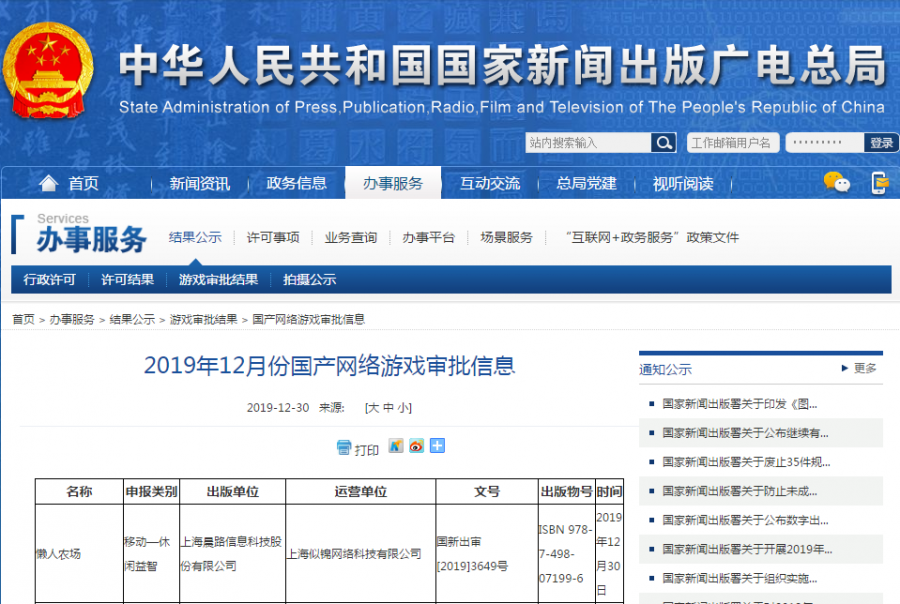Select the 办事服务 nav tab
This screenshot has height=604, width=900.
pyautogui.click(x=393, y=183)
